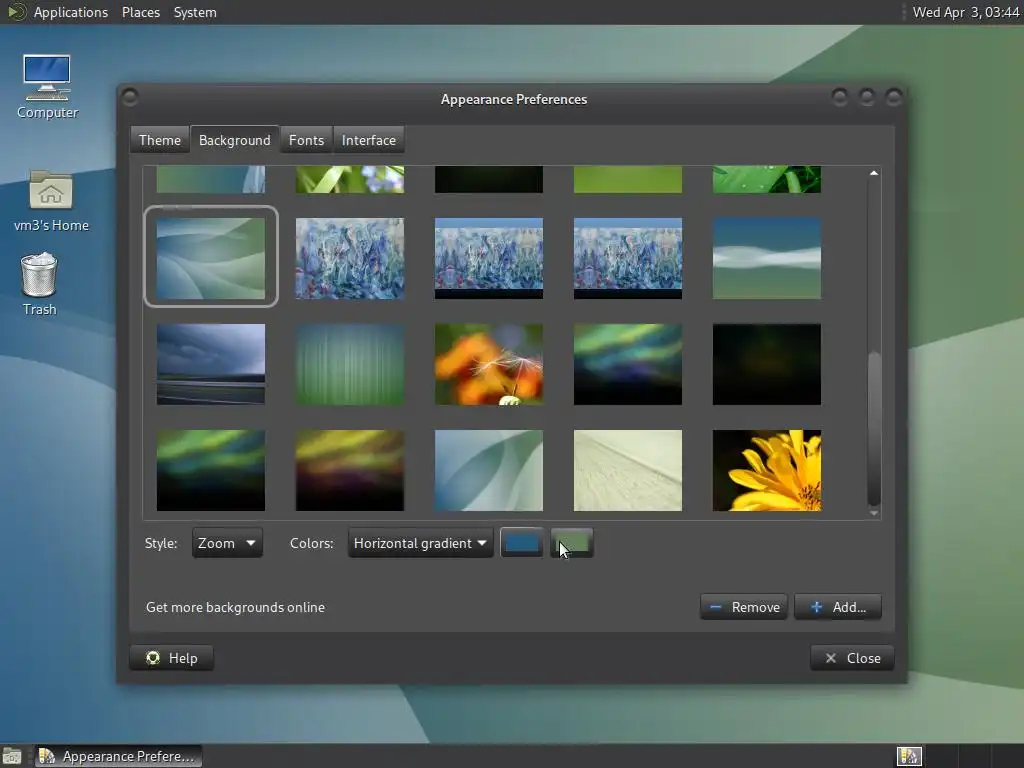Open Help for appearance preferences
This screenshot has width=1024, height=768.
point(172,658)
